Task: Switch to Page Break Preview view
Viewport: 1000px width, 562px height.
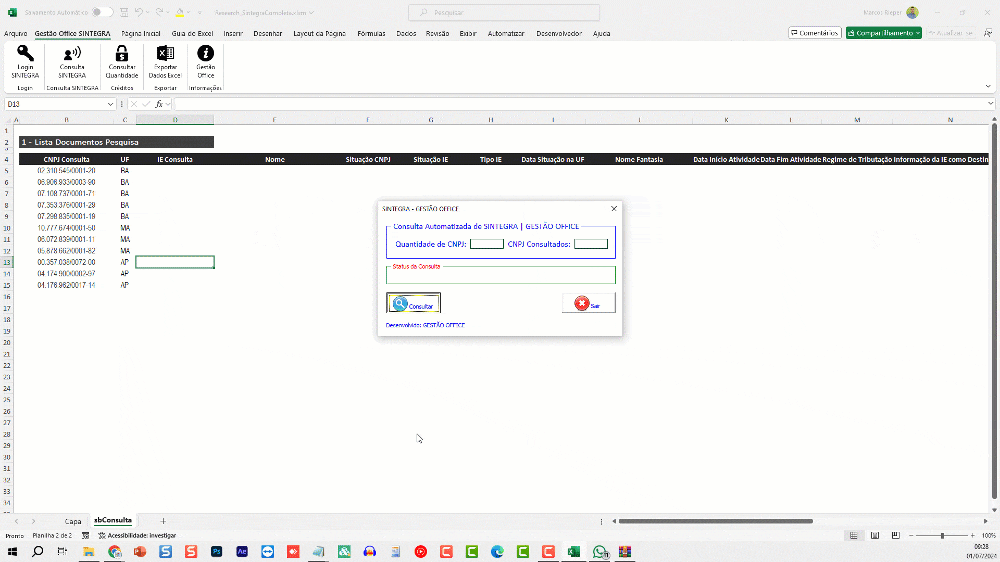Action: (895, 535)
